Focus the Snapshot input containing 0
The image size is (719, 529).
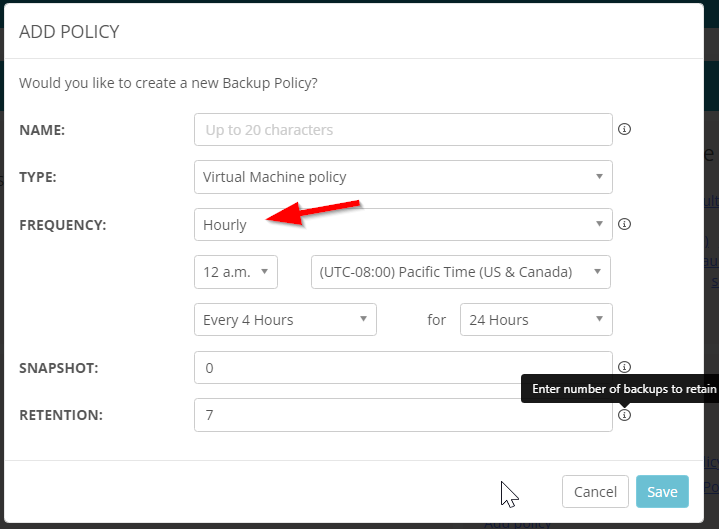tap(402, 367)
